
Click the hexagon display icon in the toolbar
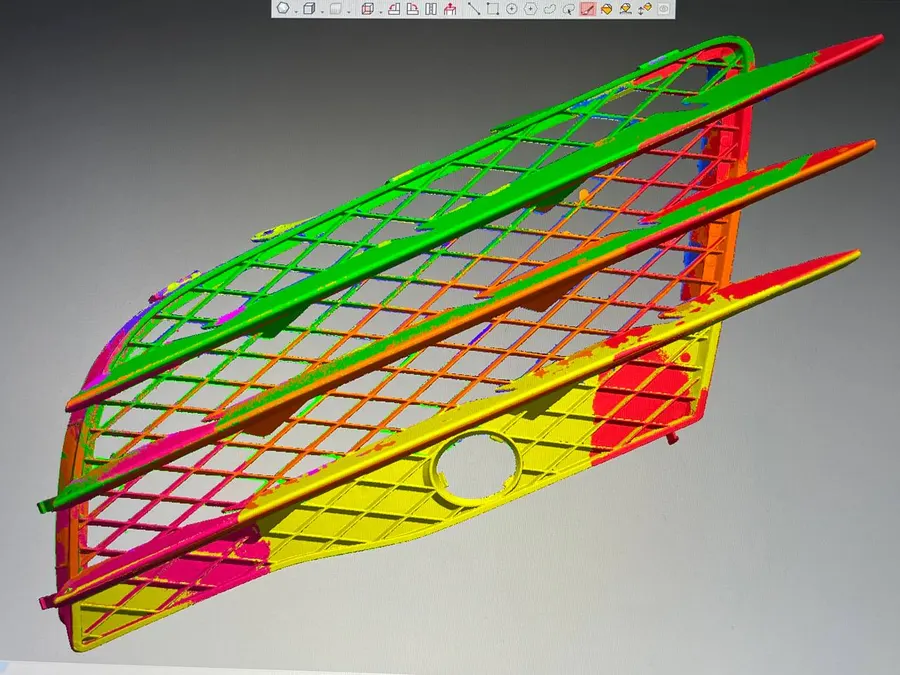point(282,8)
